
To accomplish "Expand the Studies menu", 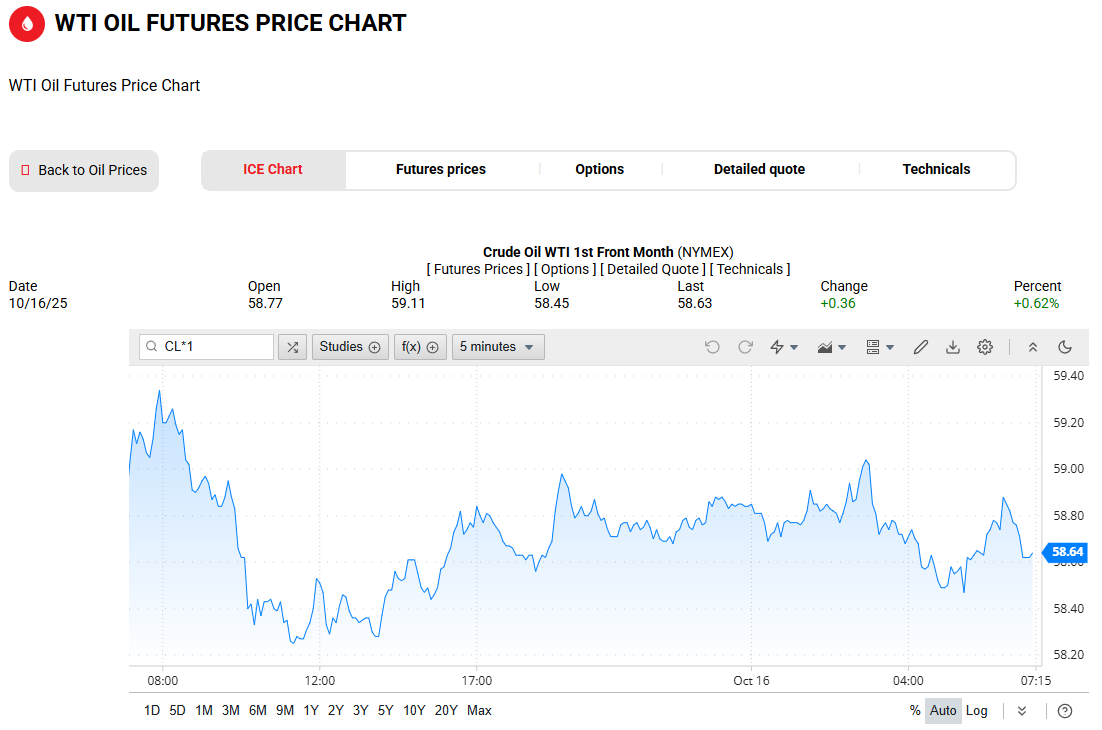I will (350, 347).
